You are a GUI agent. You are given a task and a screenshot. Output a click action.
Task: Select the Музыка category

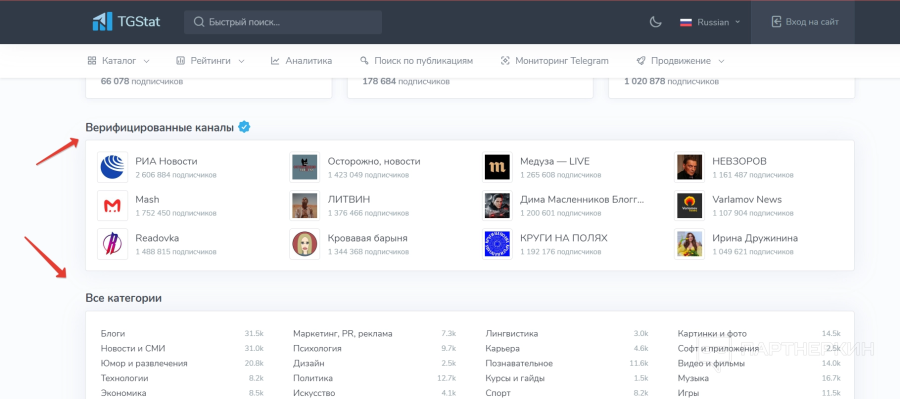point(693,378)
